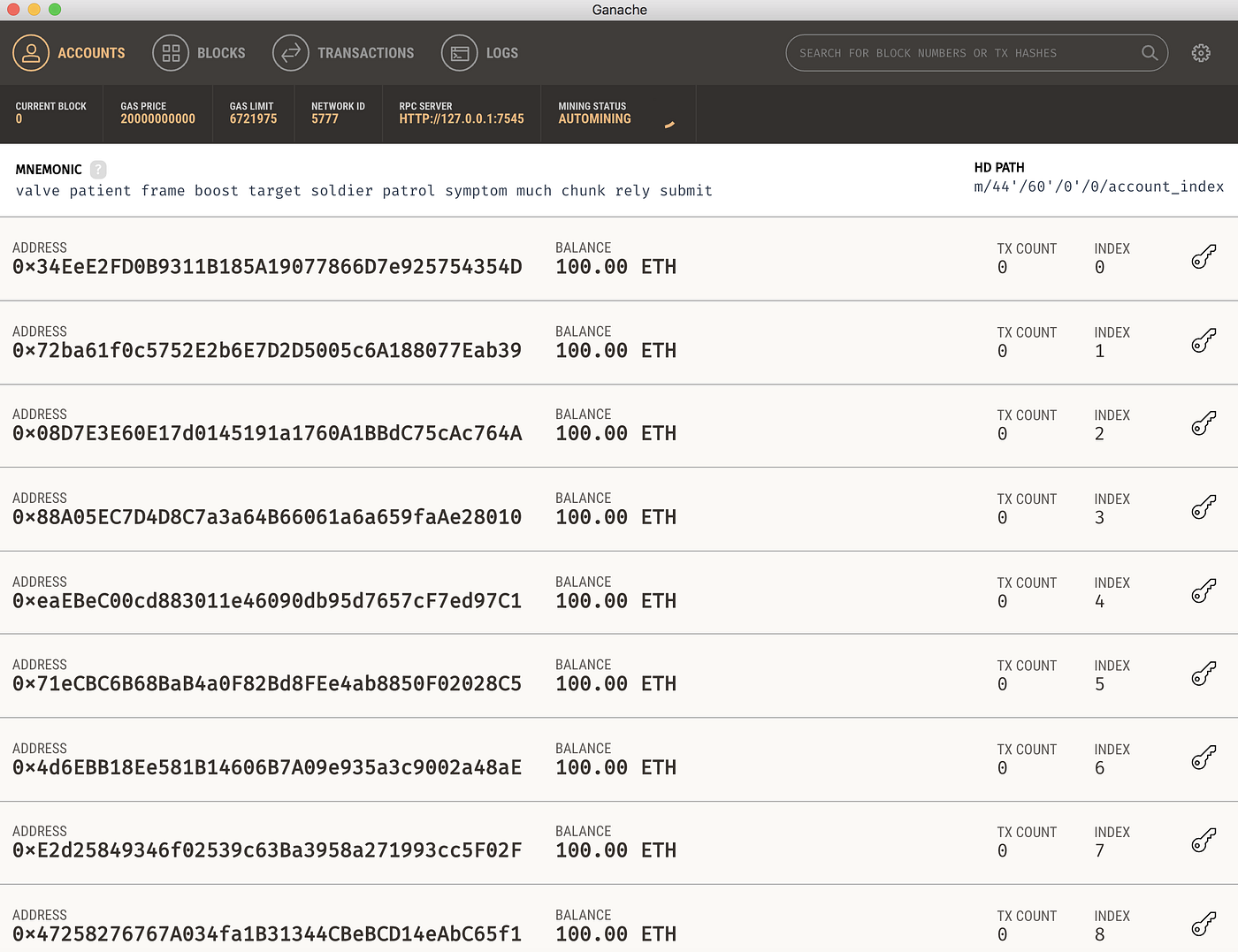Click the network ID value 5777
This screenshot has width=1238, height=952.
tap(325, 118)
